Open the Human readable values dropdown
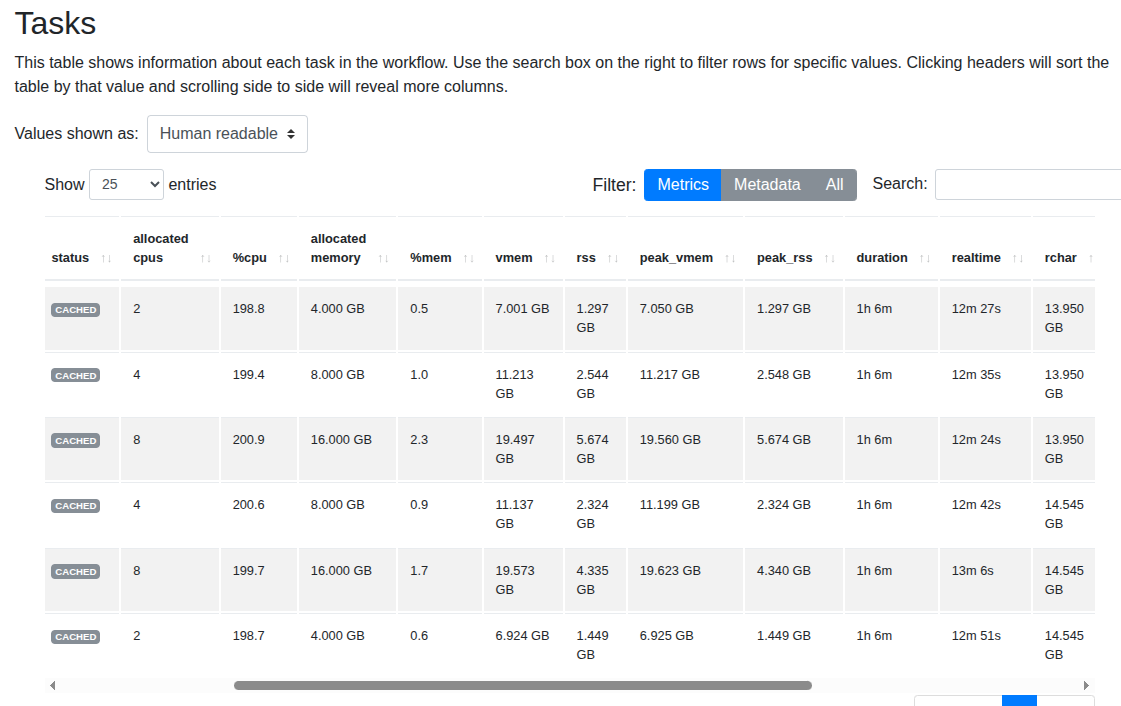This screenshot has height=706, width=1121. [227, 134]
